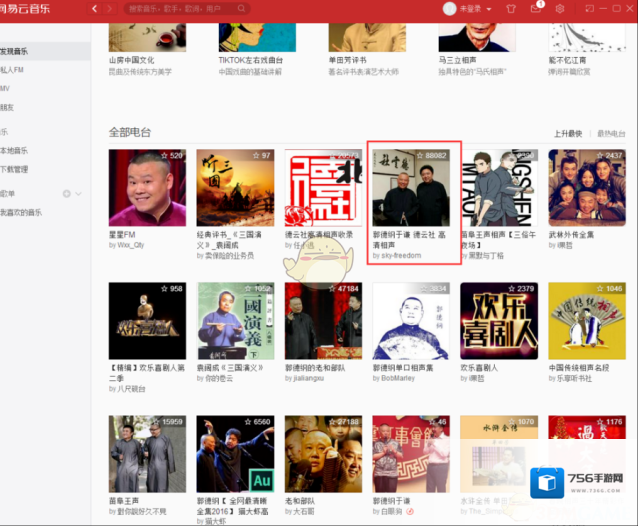Viewport: 638px width, 526px height.
Task: Switch to the 最热电台 sort tab
Action: [610, 133]
